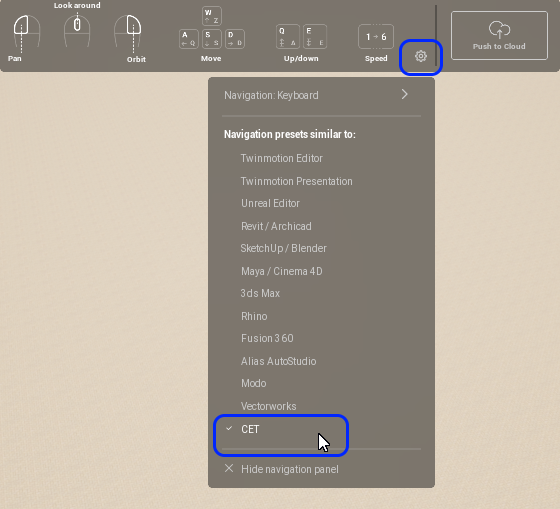Choose the Fusion 360 preset

(267, 338)
